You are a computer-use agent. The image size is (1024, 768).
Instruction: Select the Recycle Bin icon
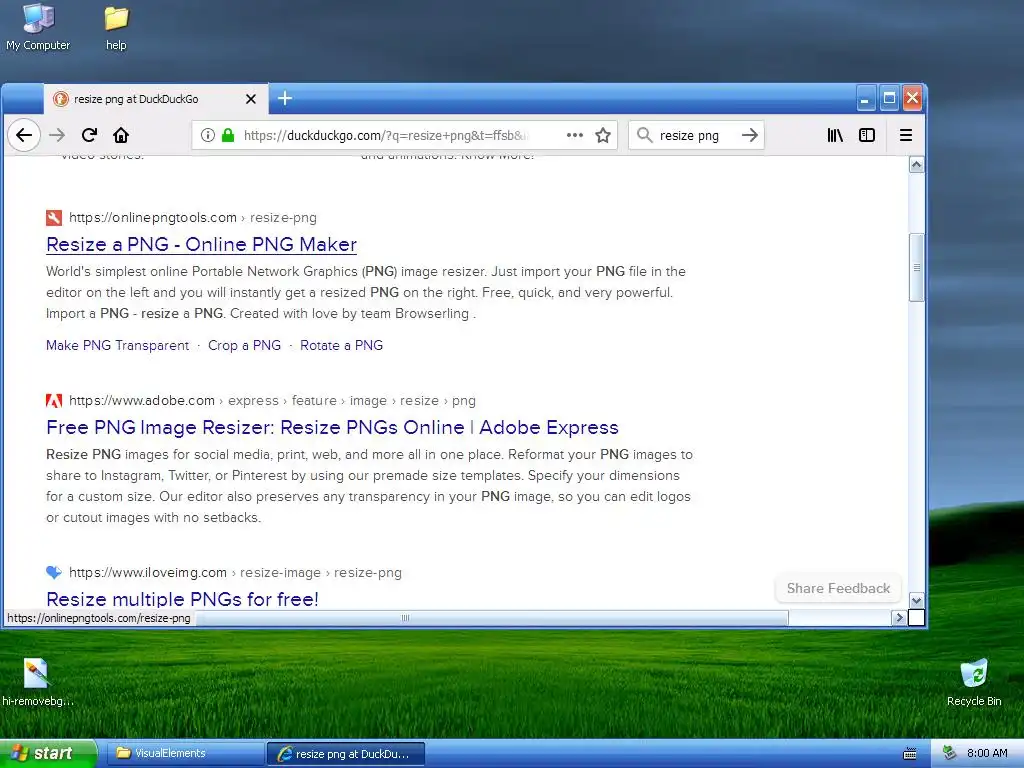pyautogui.click(x=974, y=682)
